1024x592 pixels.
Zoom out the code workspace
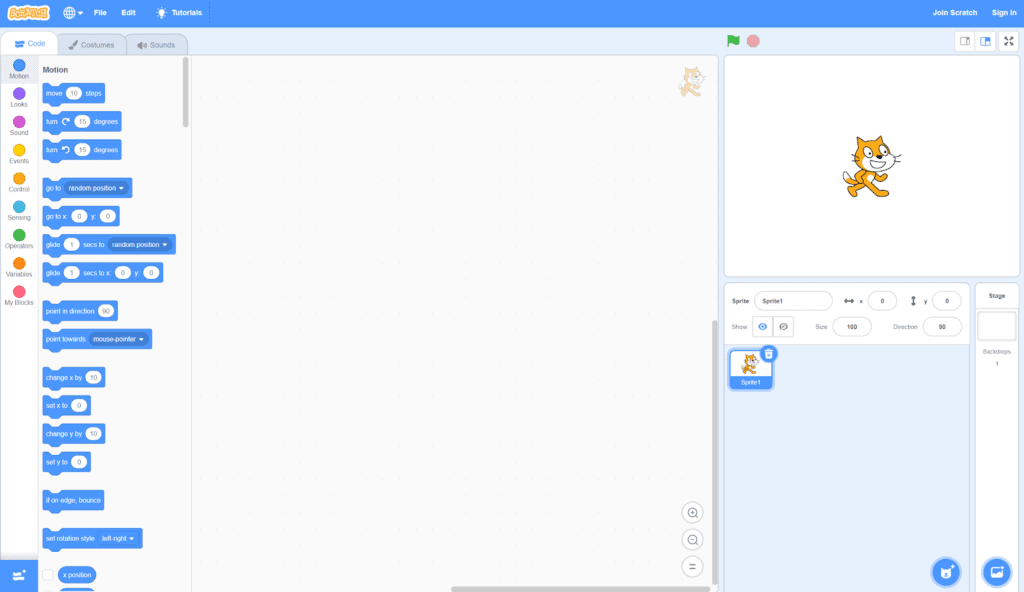point(692,540)
